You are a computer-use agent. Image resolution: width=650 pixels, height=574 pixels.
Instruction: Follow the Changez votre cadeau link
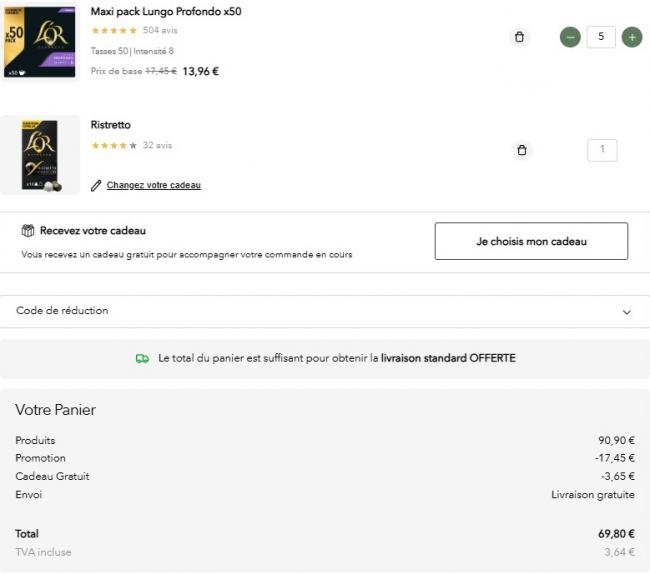point(153,185)
